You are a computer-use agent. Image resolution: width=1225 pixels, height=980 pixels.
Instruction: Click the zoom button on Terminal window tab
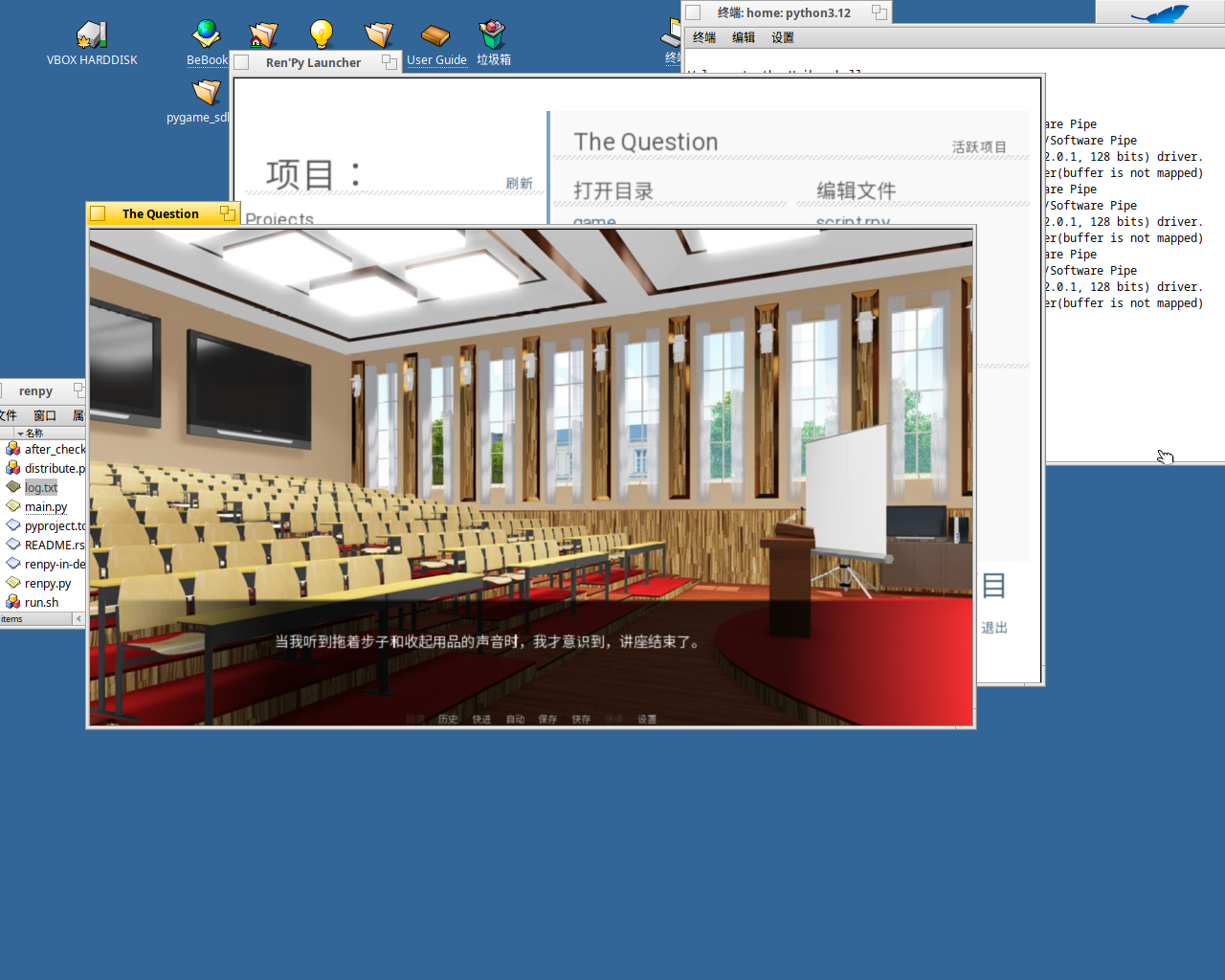[879, 12]
